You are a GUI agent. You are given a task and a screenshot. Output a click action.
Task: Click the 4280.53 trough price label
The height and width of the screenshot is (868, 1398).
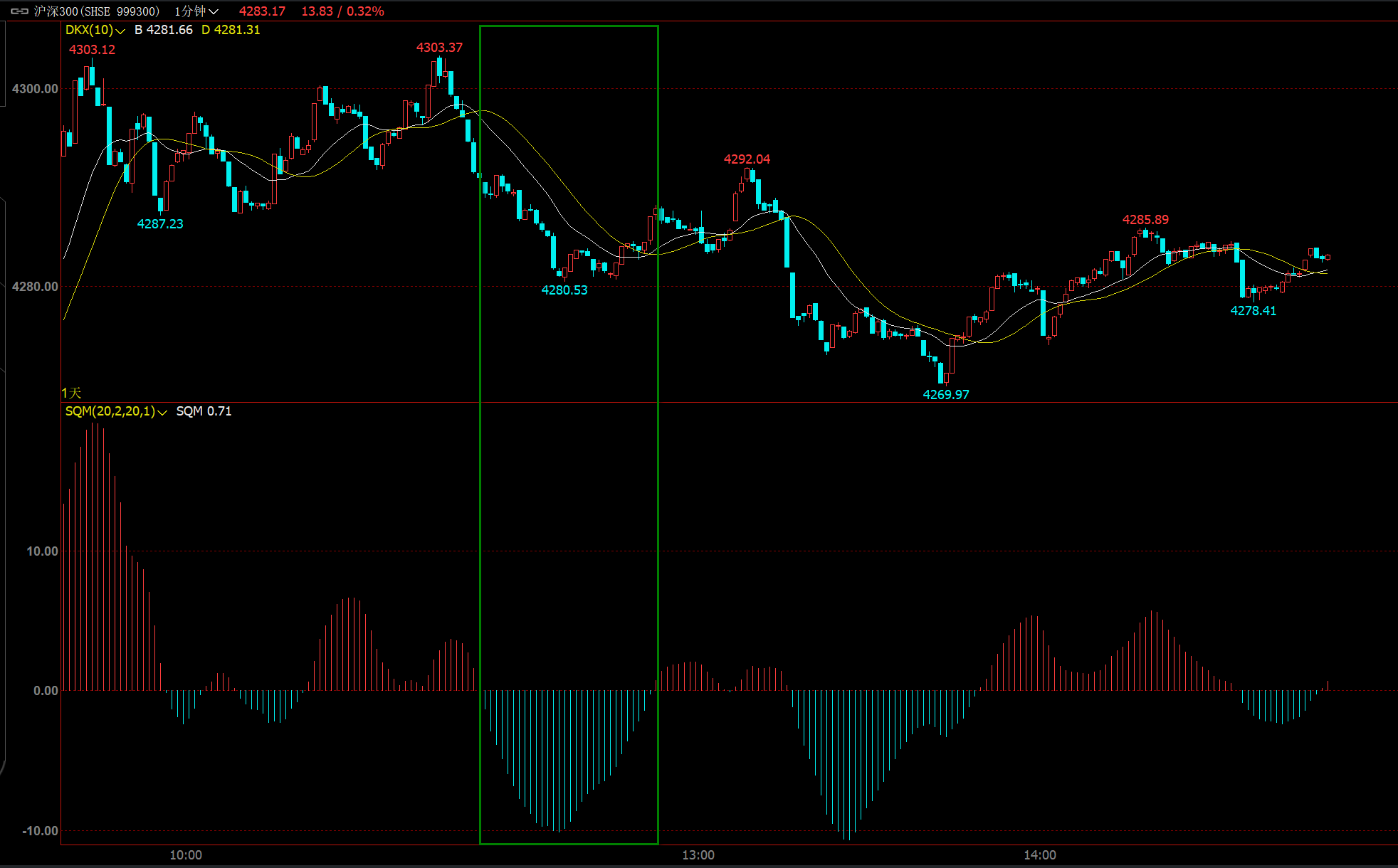point(564,290)
